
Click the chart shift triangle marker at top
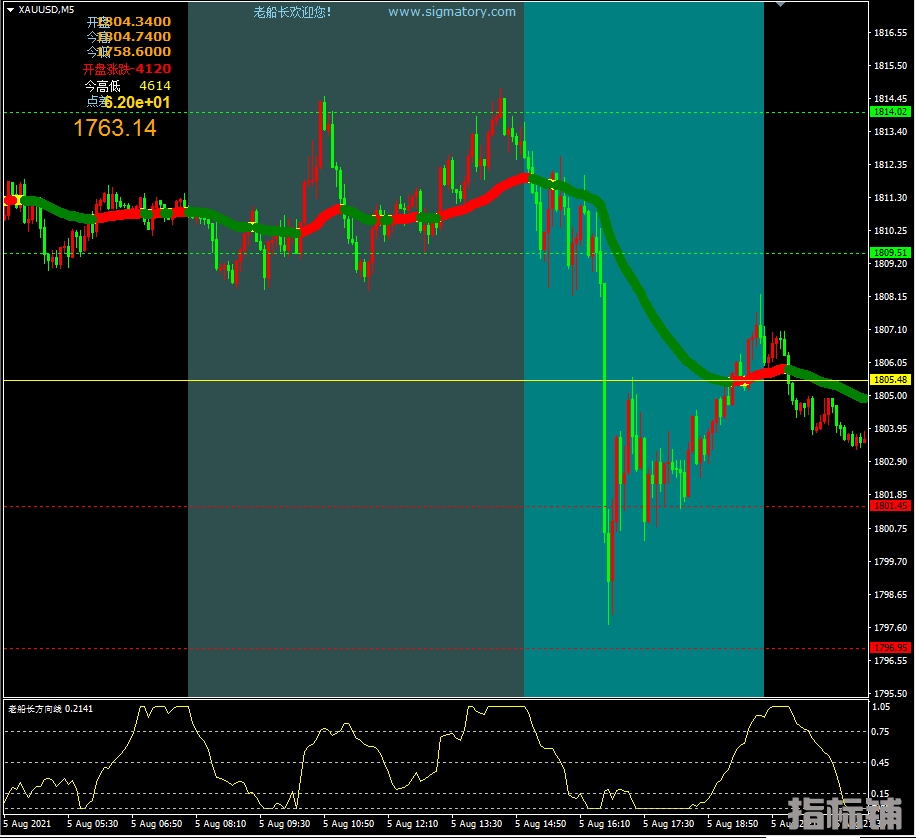(779, 6)
